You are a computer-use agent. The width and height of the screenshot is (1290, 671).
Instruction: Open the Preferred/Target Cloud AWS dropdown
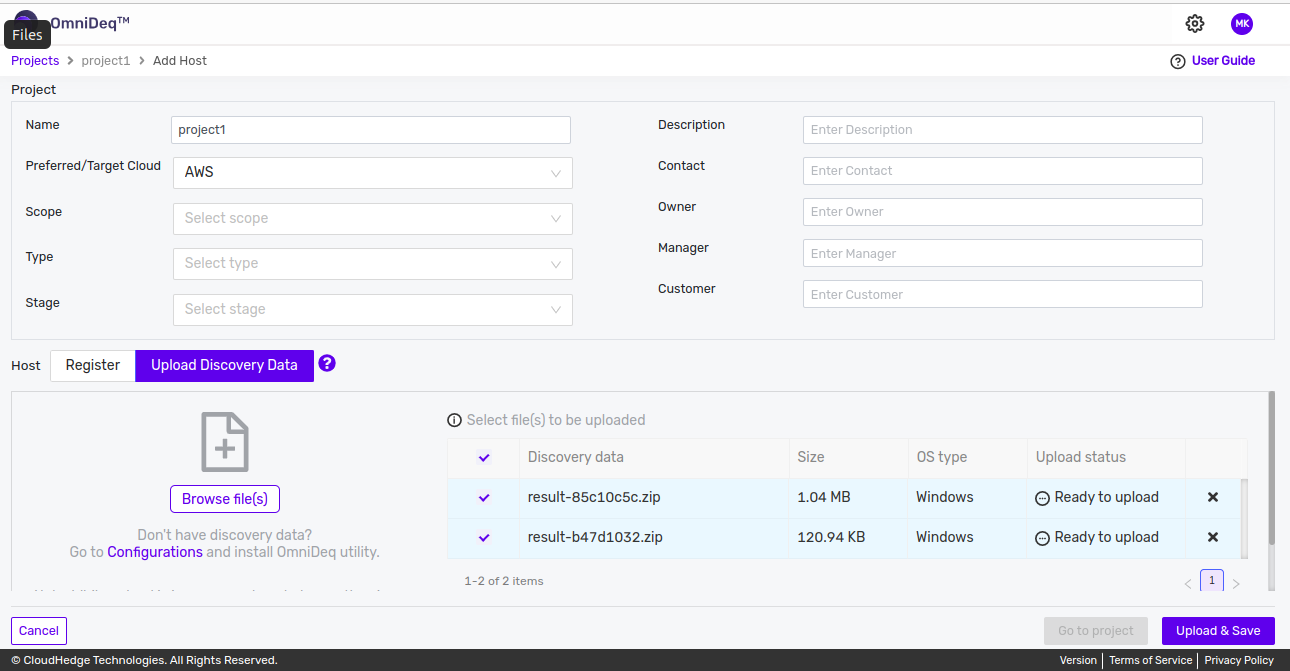[x=372, y=173]
